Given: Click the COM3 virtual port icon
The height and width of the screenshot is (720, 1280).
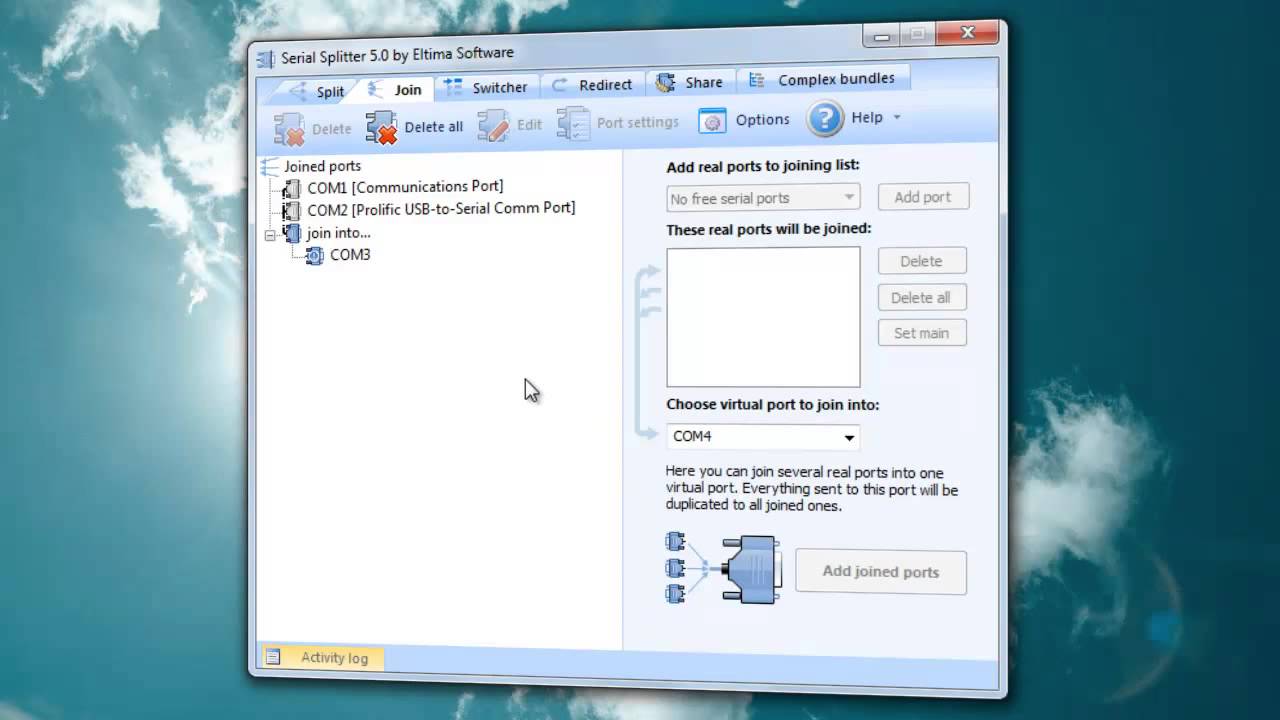Looking at the screenshot, I should [x=315, y=256].
